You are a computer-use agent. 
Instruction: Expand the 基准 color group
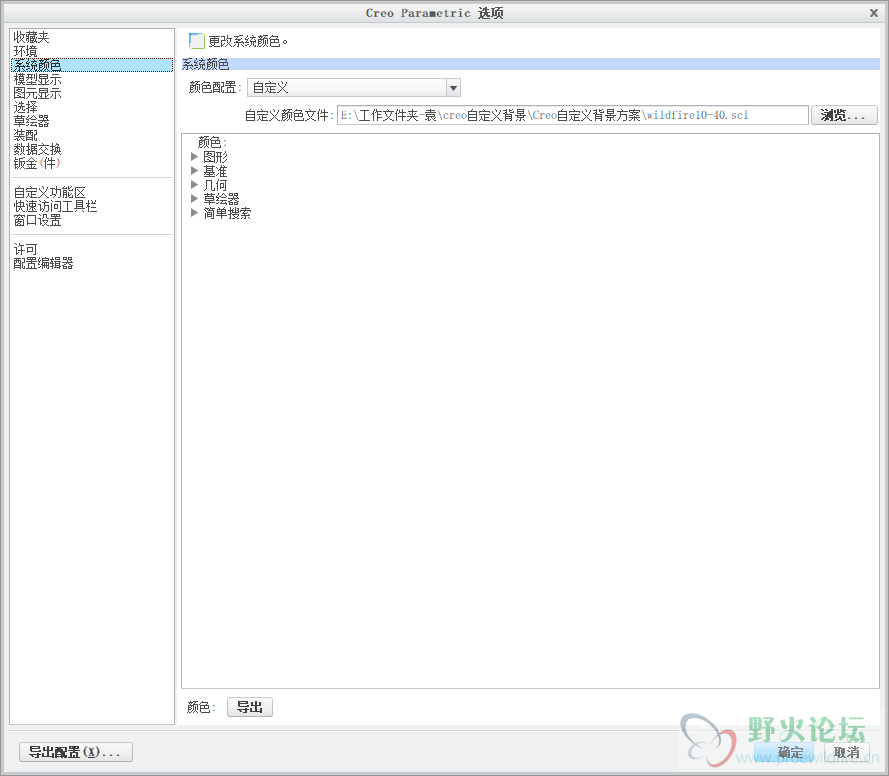(x=194, y=171)
